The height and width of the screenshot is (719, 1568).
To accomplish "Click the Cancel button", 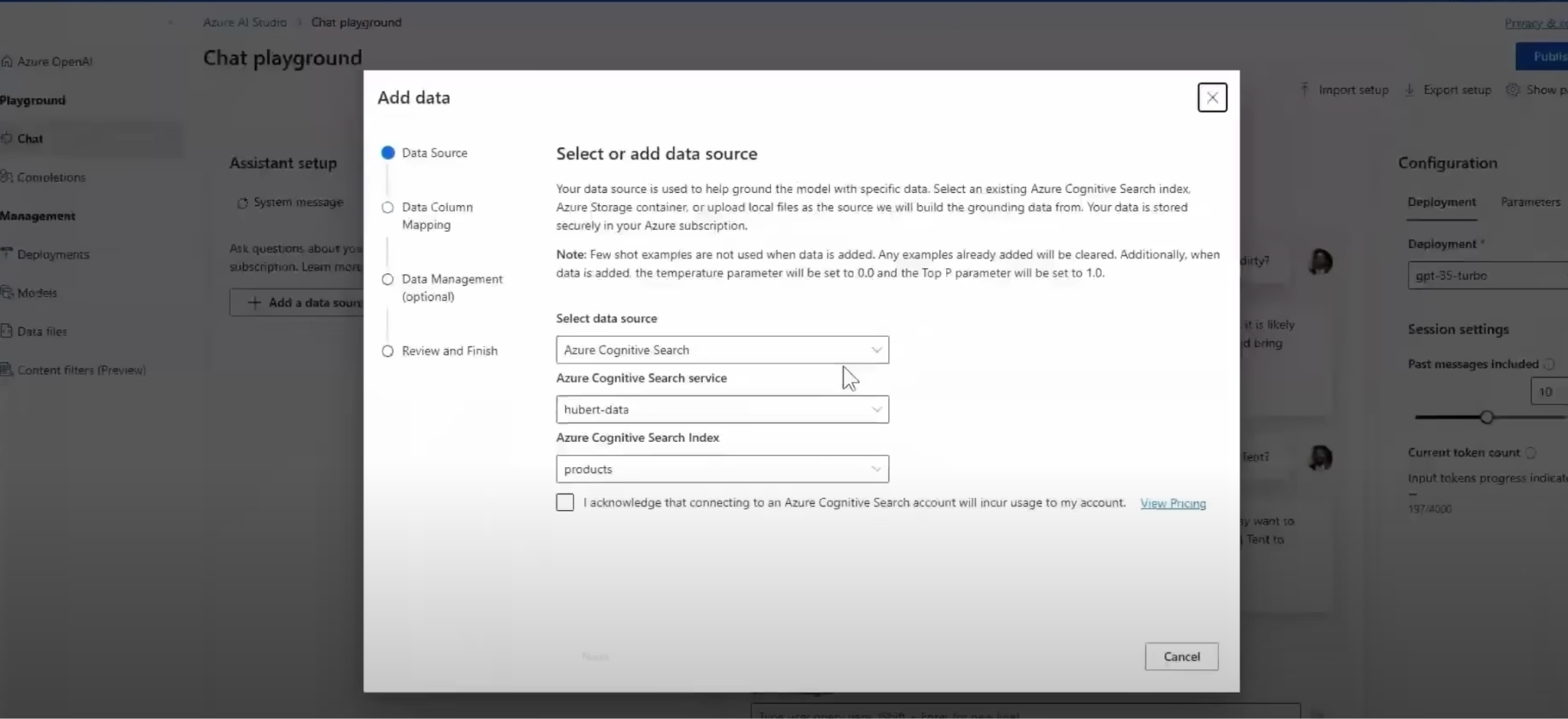I will pyautogui.click(x=1181, y=656).
